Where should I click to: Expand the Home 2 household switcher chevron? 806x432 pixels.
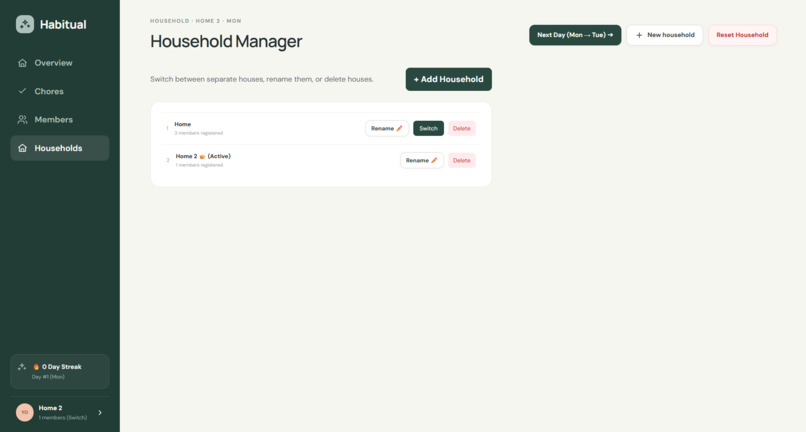(100, 412)
